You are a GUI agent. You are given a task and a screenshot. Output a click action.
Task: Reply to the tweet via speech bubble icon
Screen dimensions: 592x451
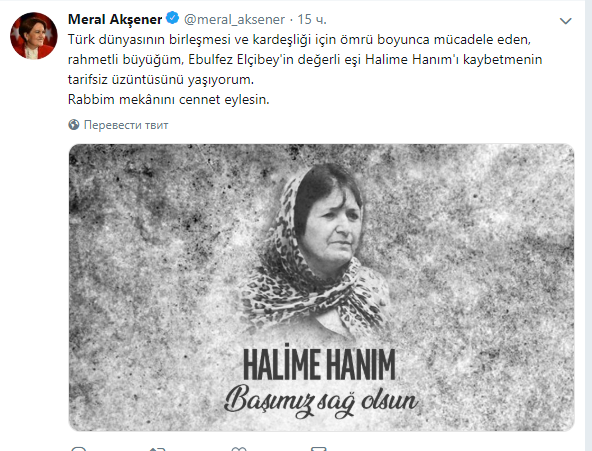[x=79, y=449]
